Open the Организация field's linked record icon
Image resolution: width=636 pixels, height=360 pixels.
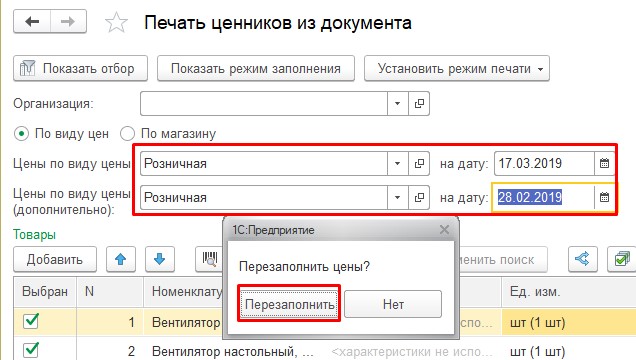pyautogui.click(x=419, y=103)
